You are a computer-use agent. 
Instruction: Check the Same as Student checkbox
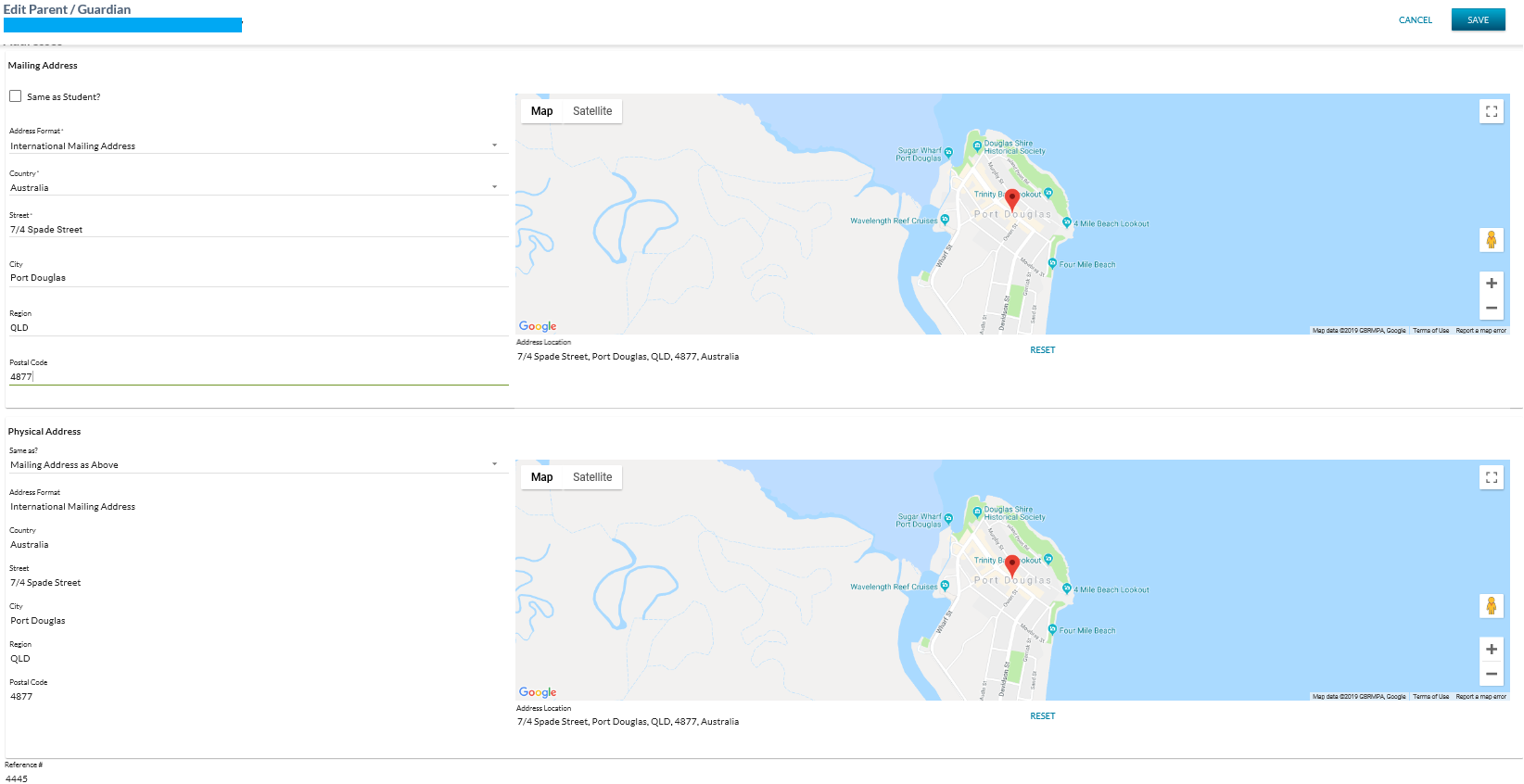[x=16, y=96]
